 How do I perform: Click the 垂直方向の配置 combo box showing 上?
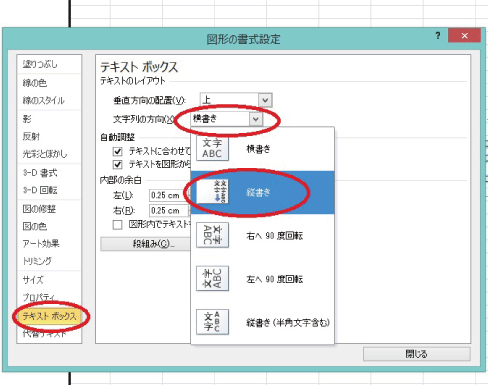(x=236, y=100)
